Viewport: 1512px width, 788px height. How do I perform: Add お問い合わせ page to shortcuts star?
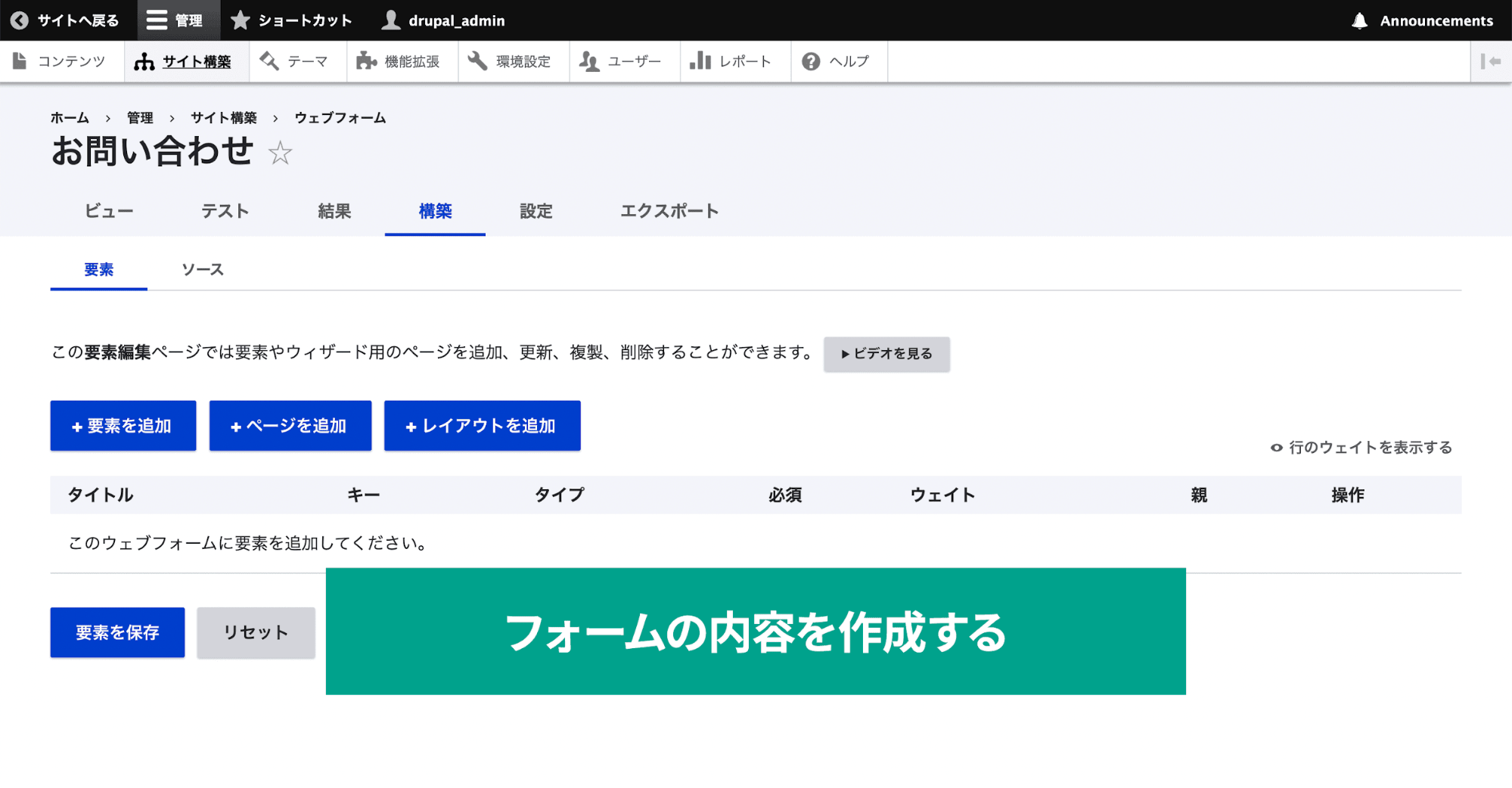coord(280,153)
